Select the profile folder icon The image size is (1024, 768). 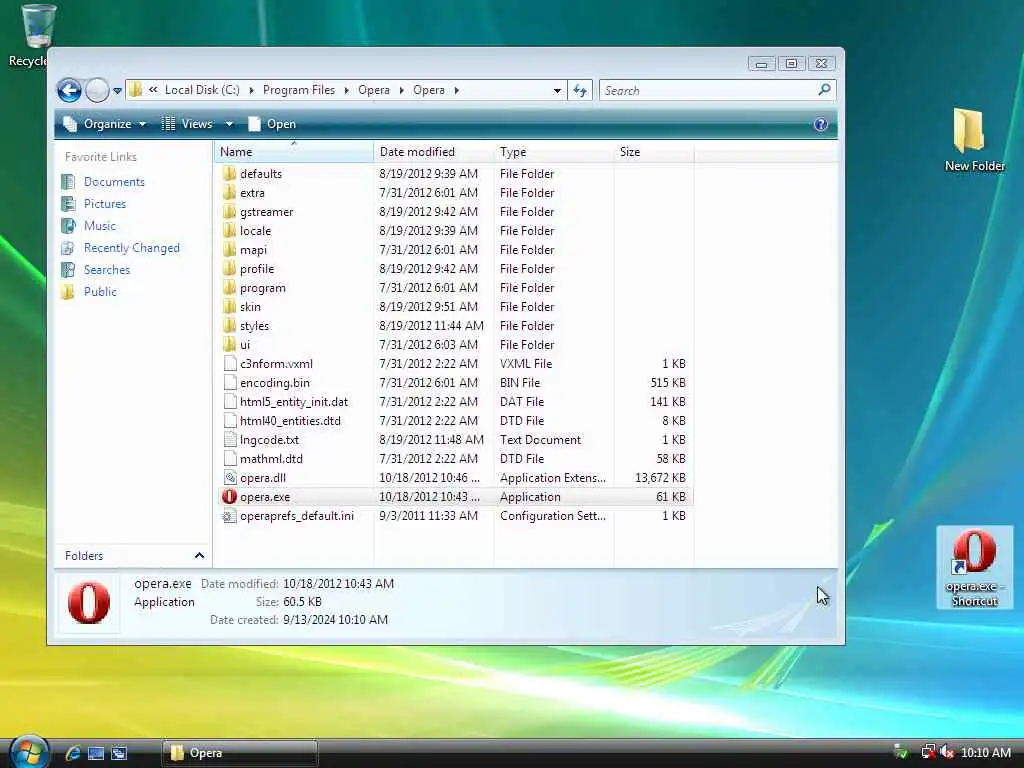point(229,268)
